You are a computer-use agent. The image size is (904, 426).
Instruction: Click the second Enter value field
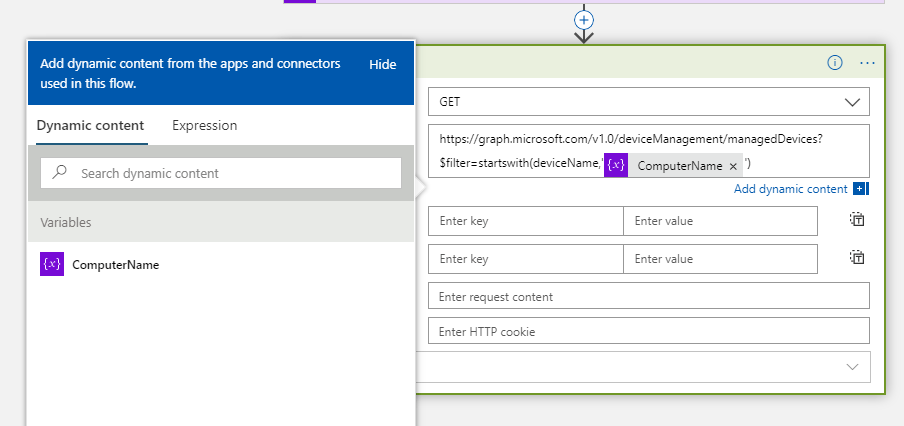coord(720,258)
